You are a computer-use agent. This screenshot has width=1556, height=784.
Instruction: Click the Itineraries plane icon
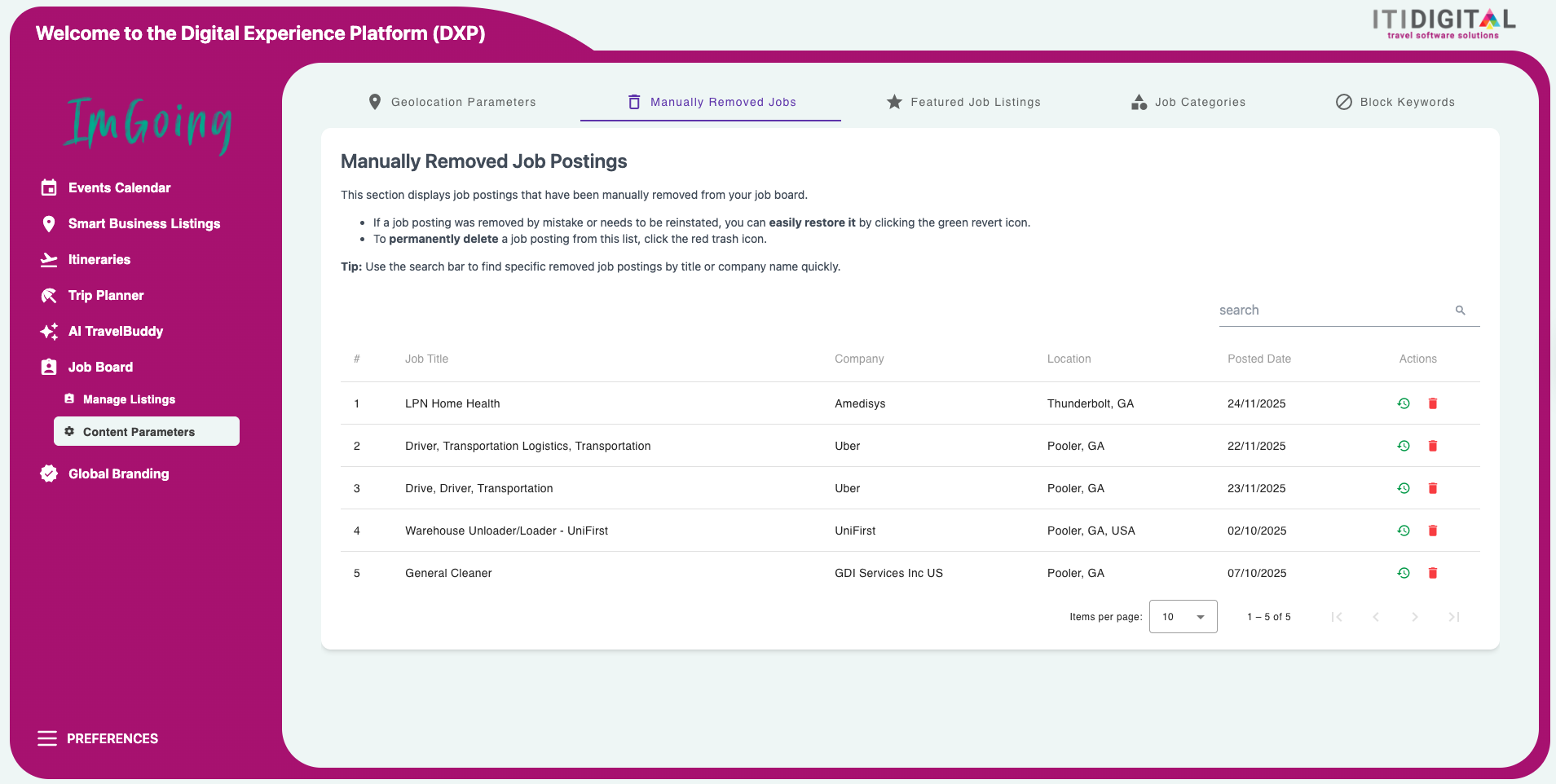(49, 259)
